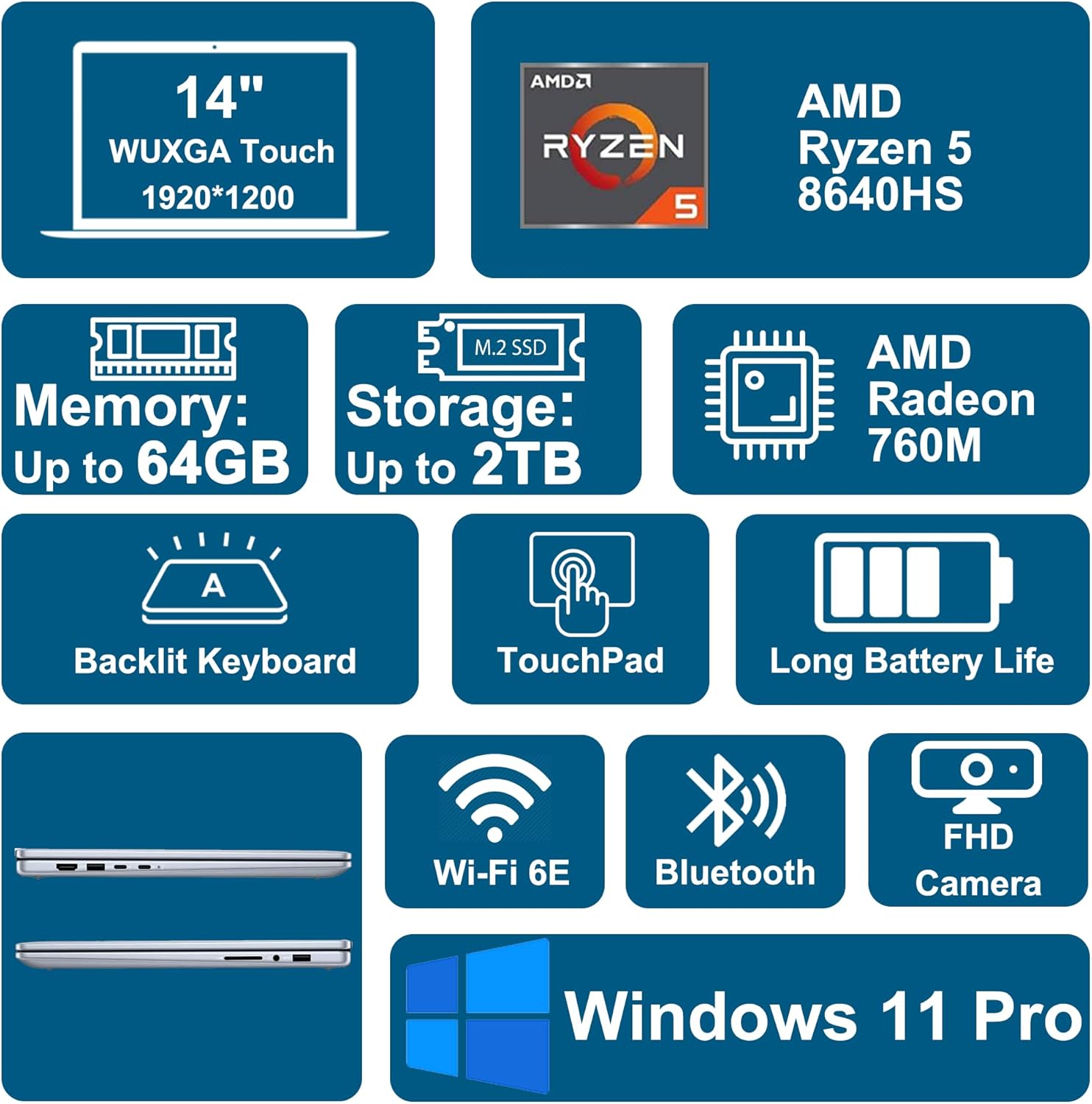Click the Windows 11 Pro text
This screenshot has height=1104, width=1092.
823,1016
